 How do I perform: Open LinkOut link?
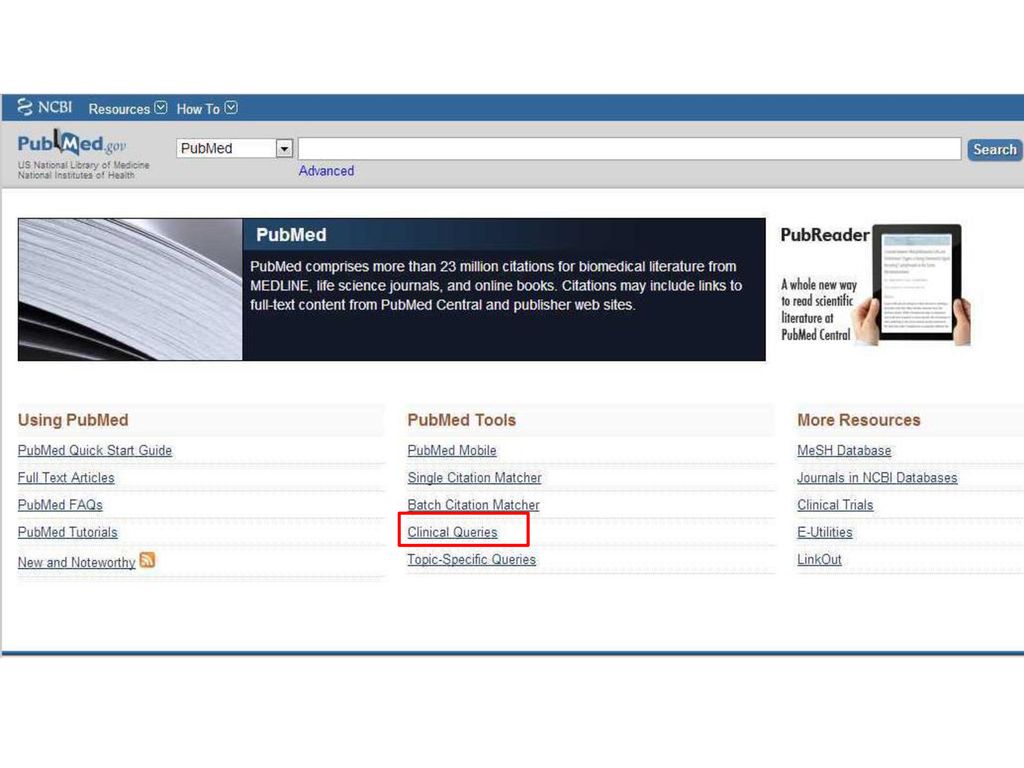[819, 560]
